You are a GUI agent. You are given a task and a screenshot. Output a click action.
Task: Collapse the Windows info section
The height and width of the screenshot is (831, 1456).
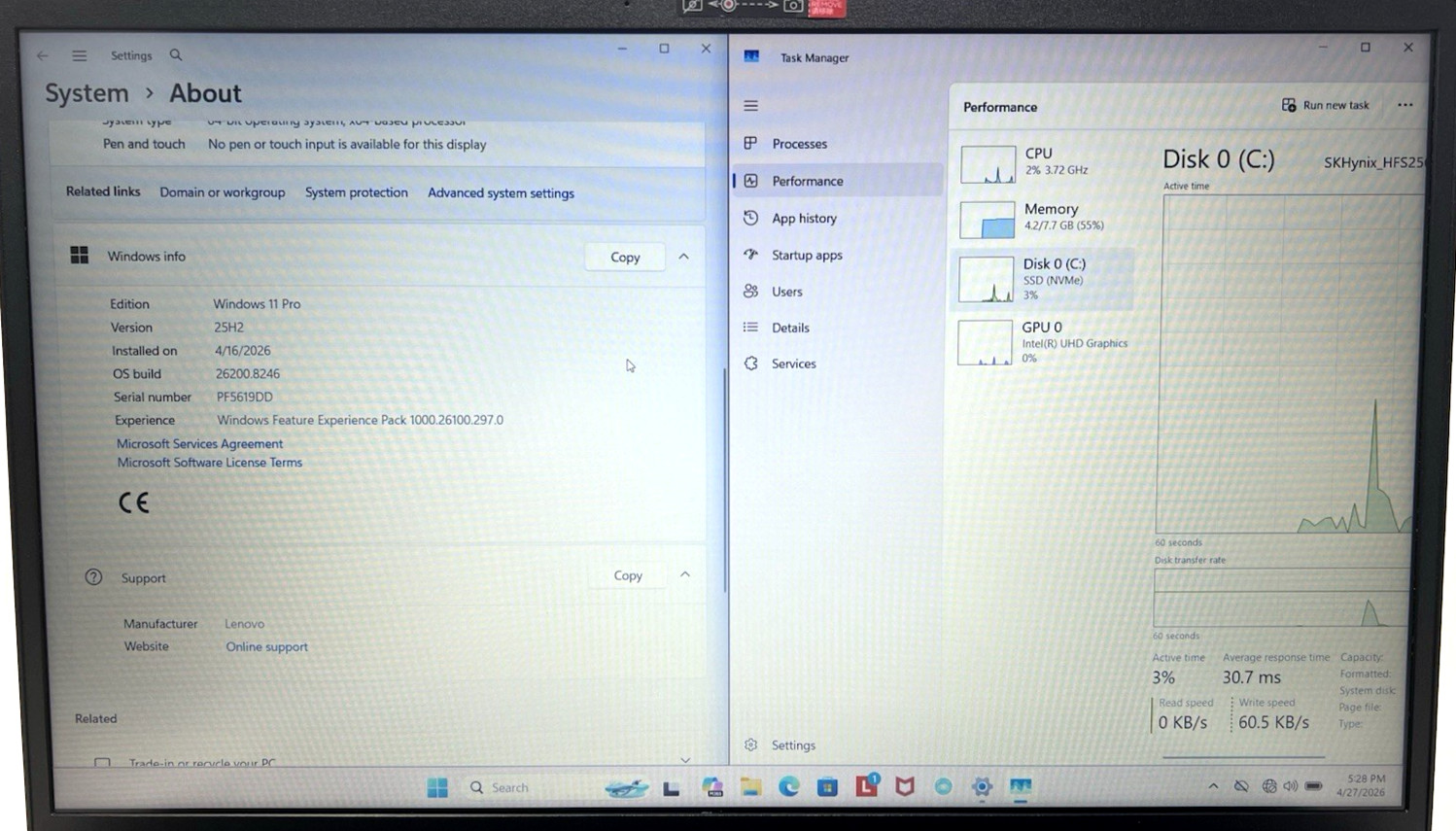(x=683, y=257)
